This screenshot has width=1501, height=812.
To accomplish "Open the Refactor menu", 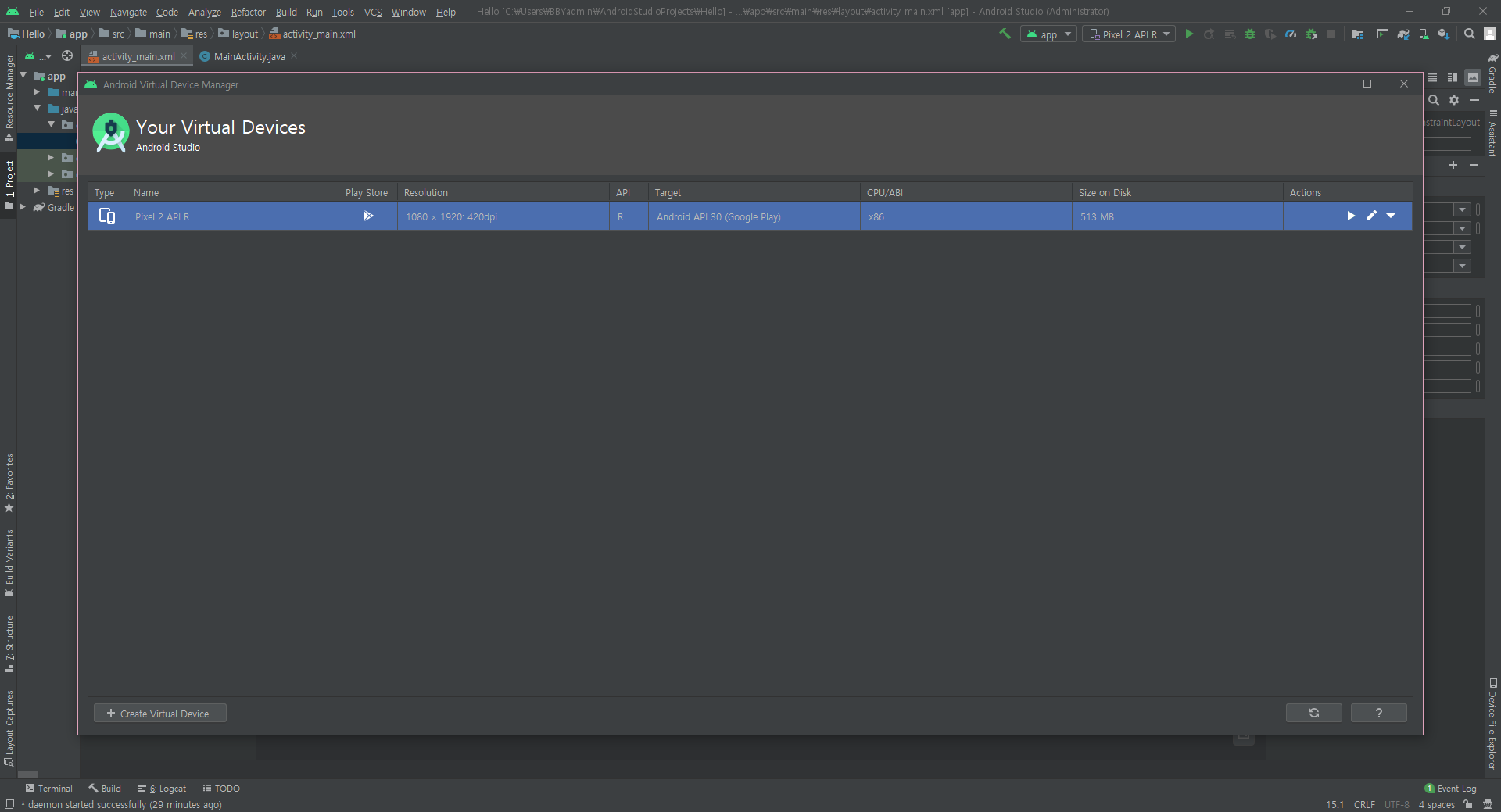I will click(x=249, y=12).
